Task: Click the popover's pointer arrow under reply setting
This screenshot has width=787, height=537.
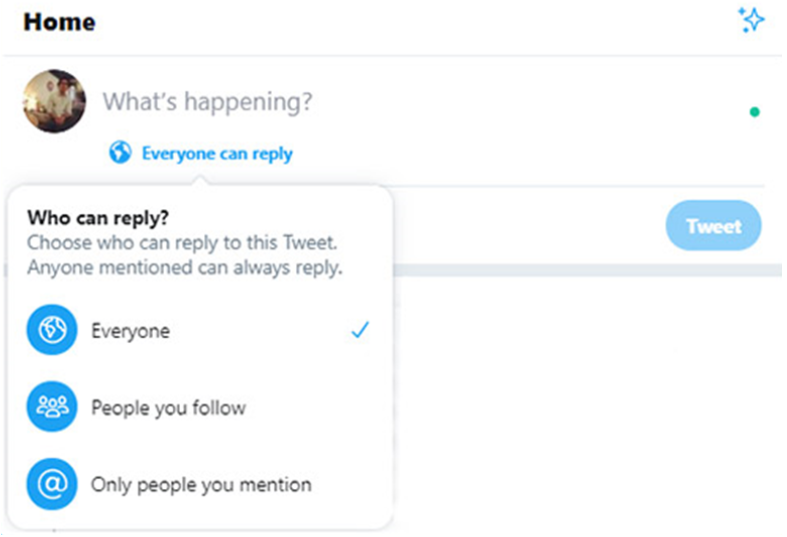Action: (x=200, y=180)
